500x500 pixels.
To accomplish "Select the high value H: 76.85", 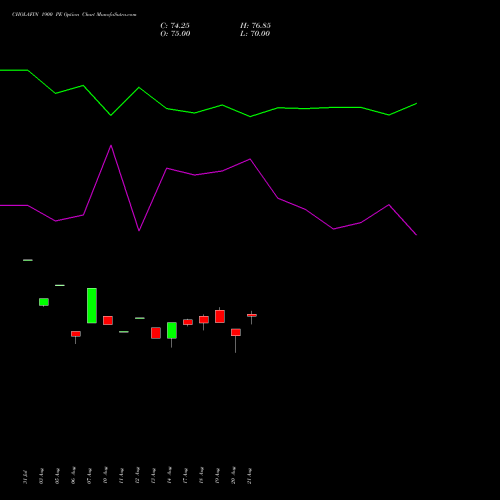I will pos(255,25).
